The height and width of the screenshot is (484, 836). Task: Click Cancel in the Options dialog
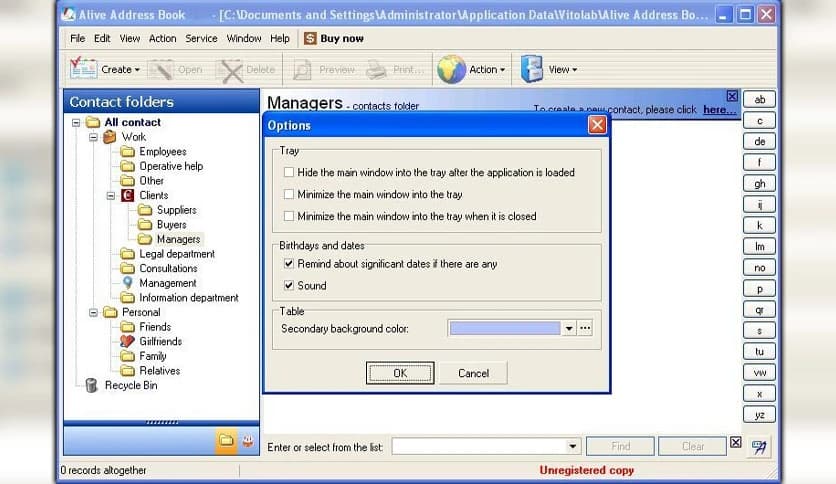click(x=473, y=373)
